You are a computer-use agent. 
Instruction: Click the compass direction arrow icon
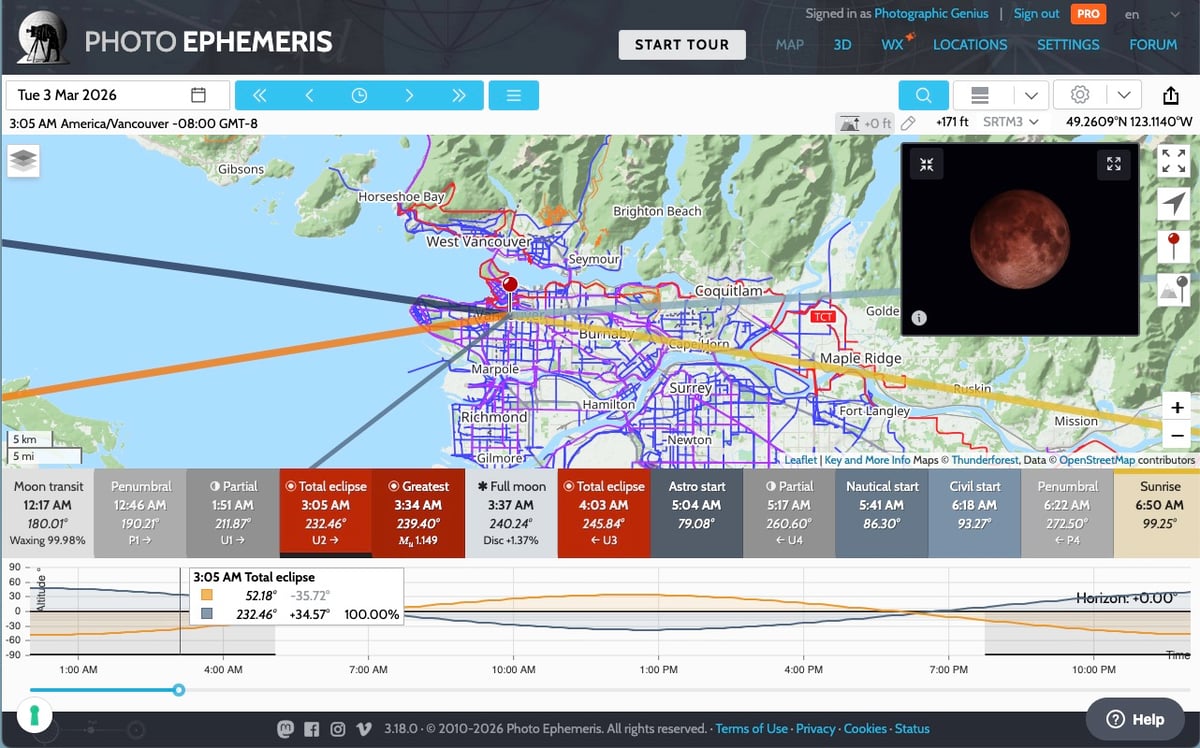(x=1173, y=203)
